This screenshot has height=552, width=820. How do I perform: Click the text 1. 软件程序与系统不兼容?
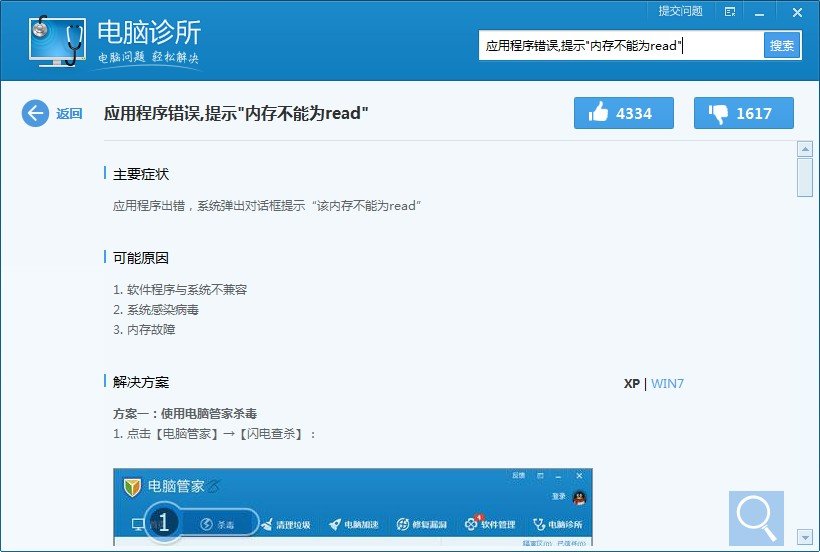[x=180, y=290]
